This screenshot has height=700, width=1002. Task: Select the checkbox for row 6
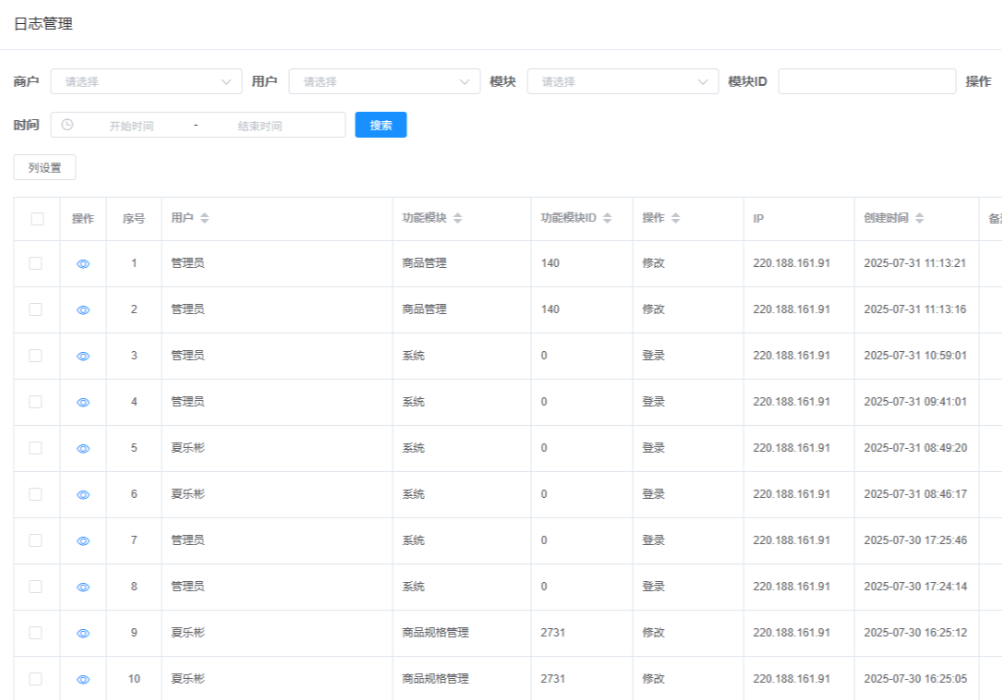tap(36, 494)
